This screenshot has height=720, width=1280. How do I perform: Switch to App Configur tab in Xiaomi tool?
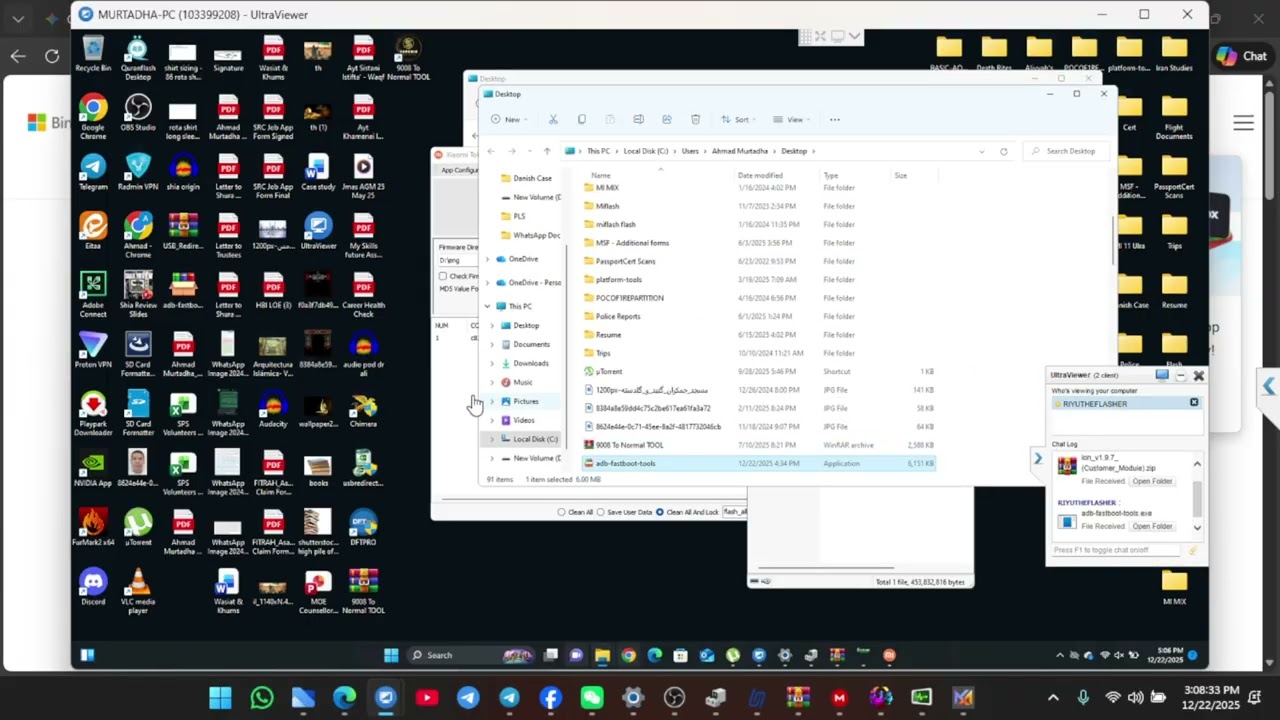459,170
